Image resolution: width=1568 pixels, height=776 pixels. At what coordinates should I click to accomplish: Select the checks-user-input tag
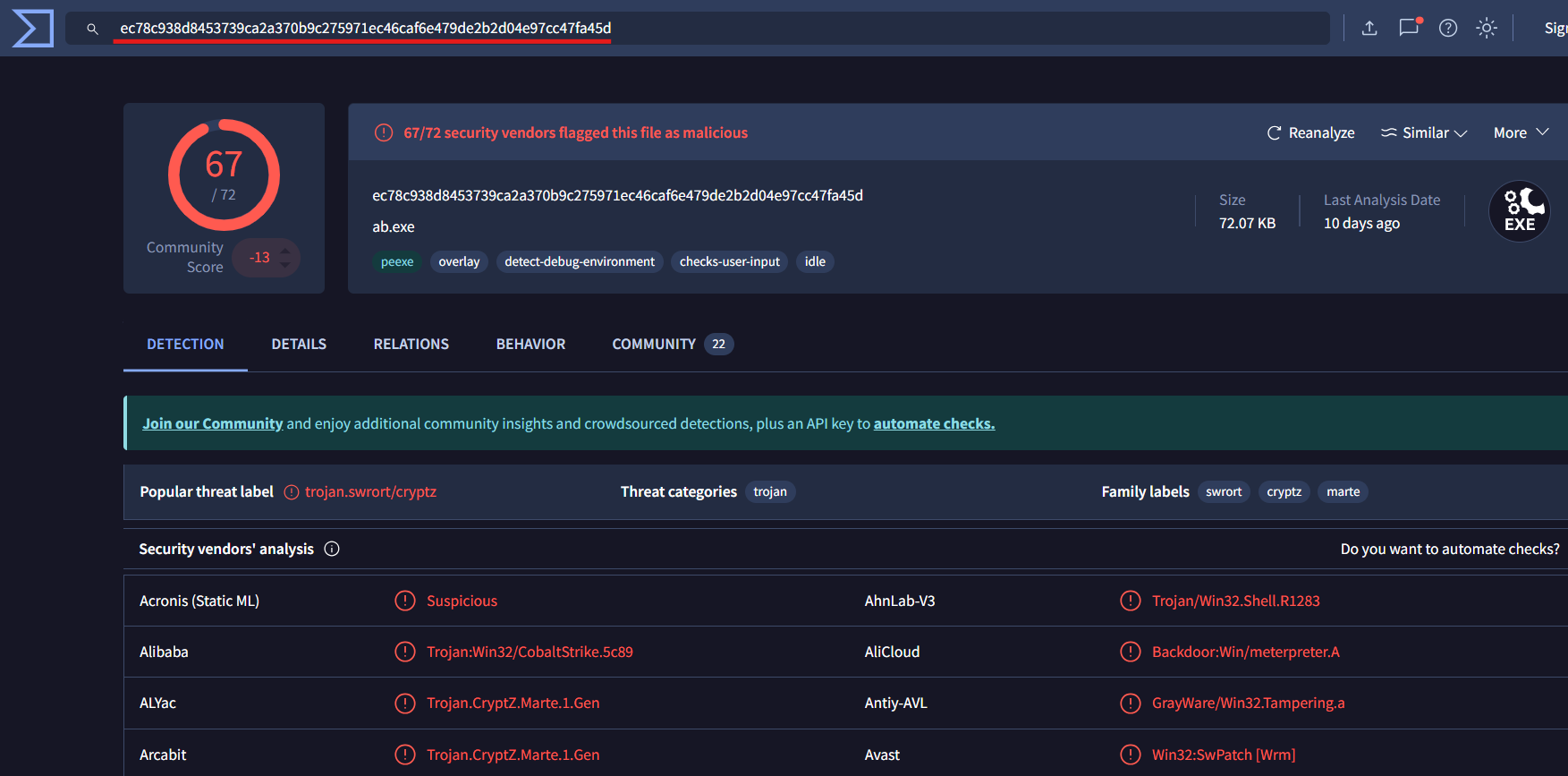click(730, 261)
